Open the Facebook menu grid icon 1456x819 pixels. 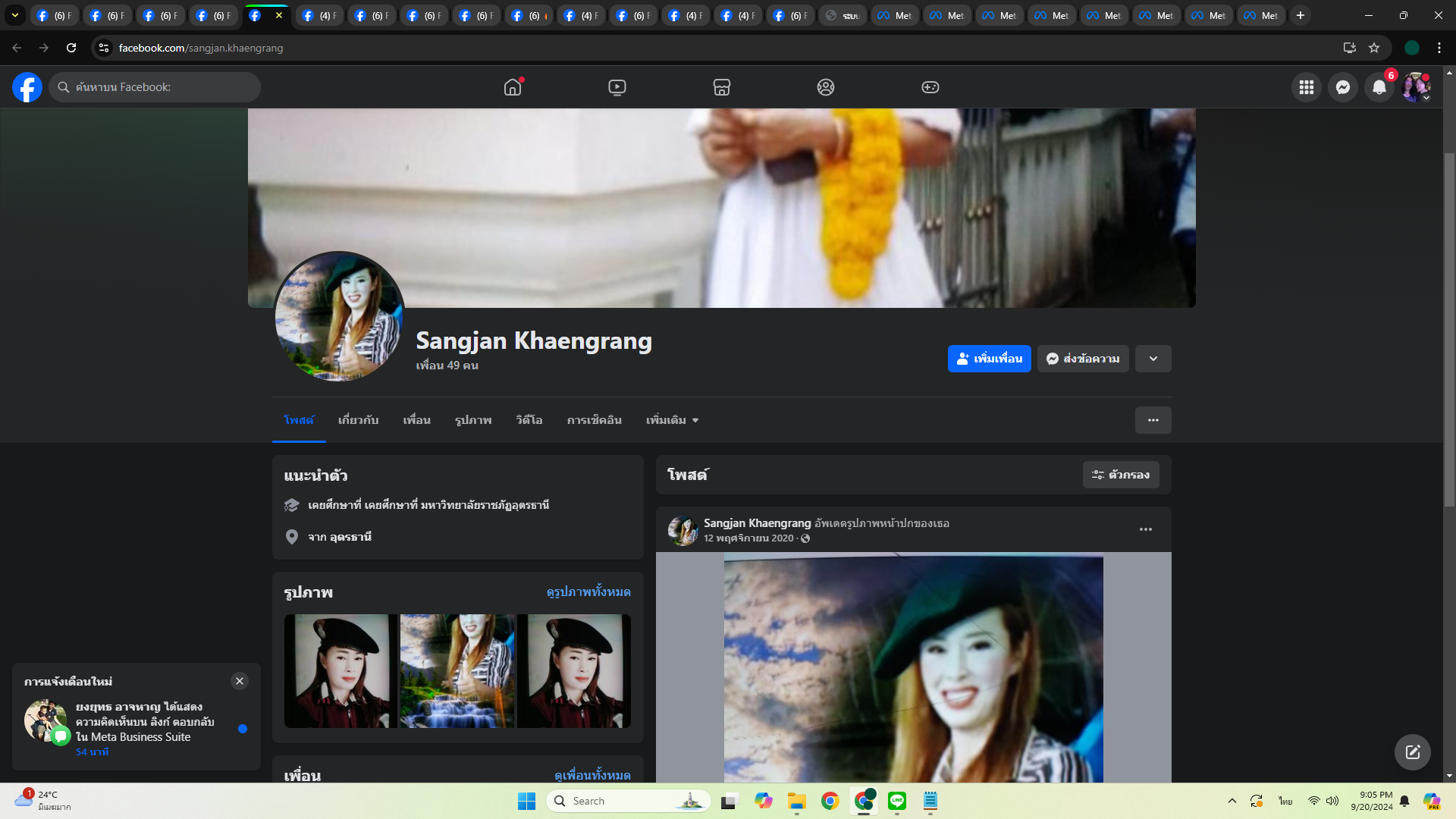[x=1306, y=87]
